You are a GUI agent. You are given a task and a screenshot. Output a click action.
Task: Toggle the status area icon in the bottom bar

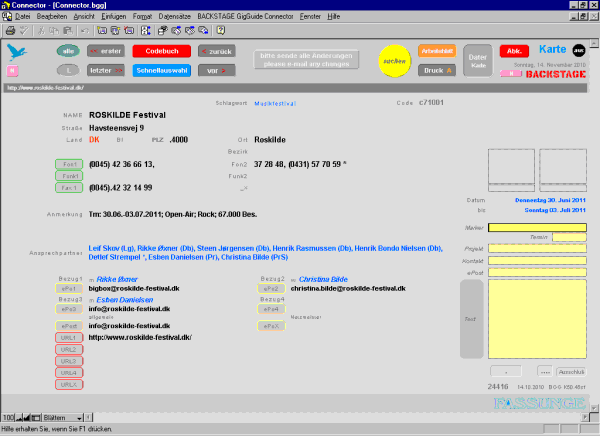coord(34,416)
